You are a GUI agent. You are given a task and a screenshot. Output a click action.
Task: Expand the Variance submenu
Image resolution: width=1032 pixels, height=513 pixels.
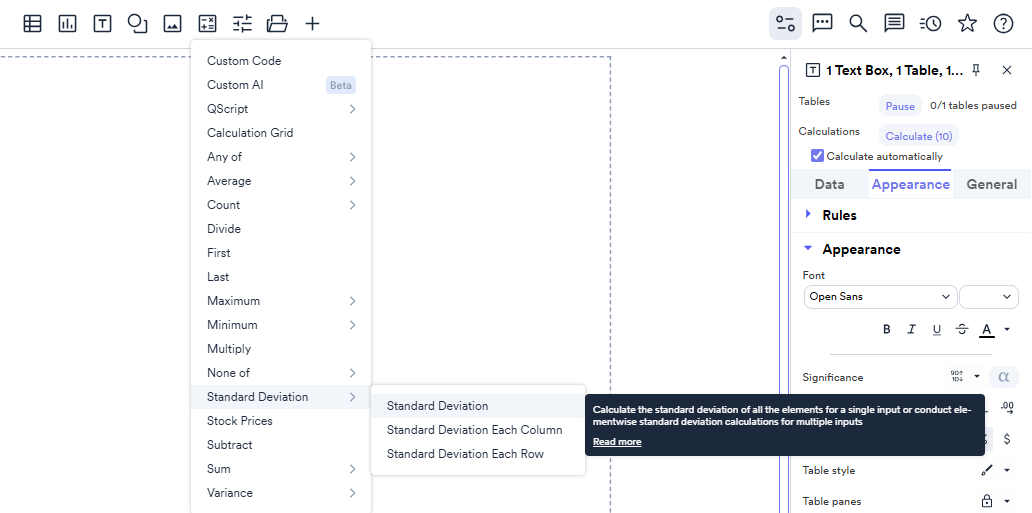(281, 493)
